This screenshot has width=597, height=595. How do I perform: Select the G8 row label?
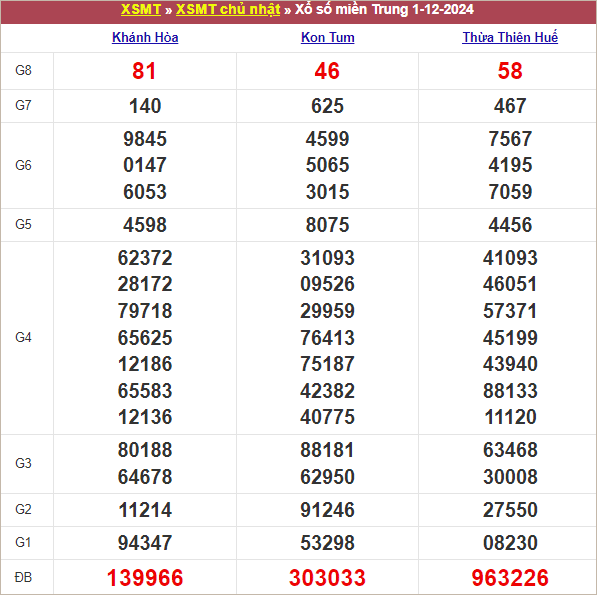[x=23, y=70]
